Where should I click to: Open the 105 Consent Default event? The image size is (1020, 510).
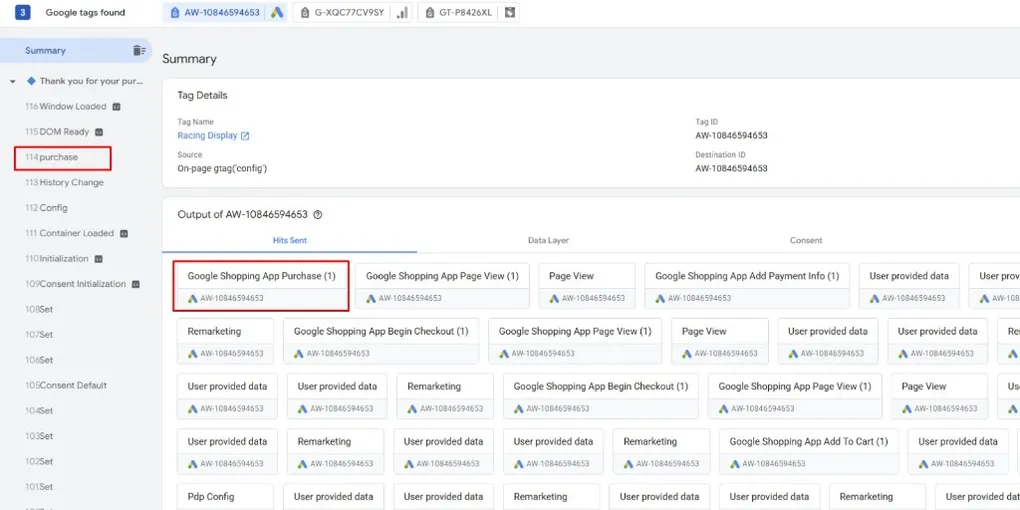(66, 386)
